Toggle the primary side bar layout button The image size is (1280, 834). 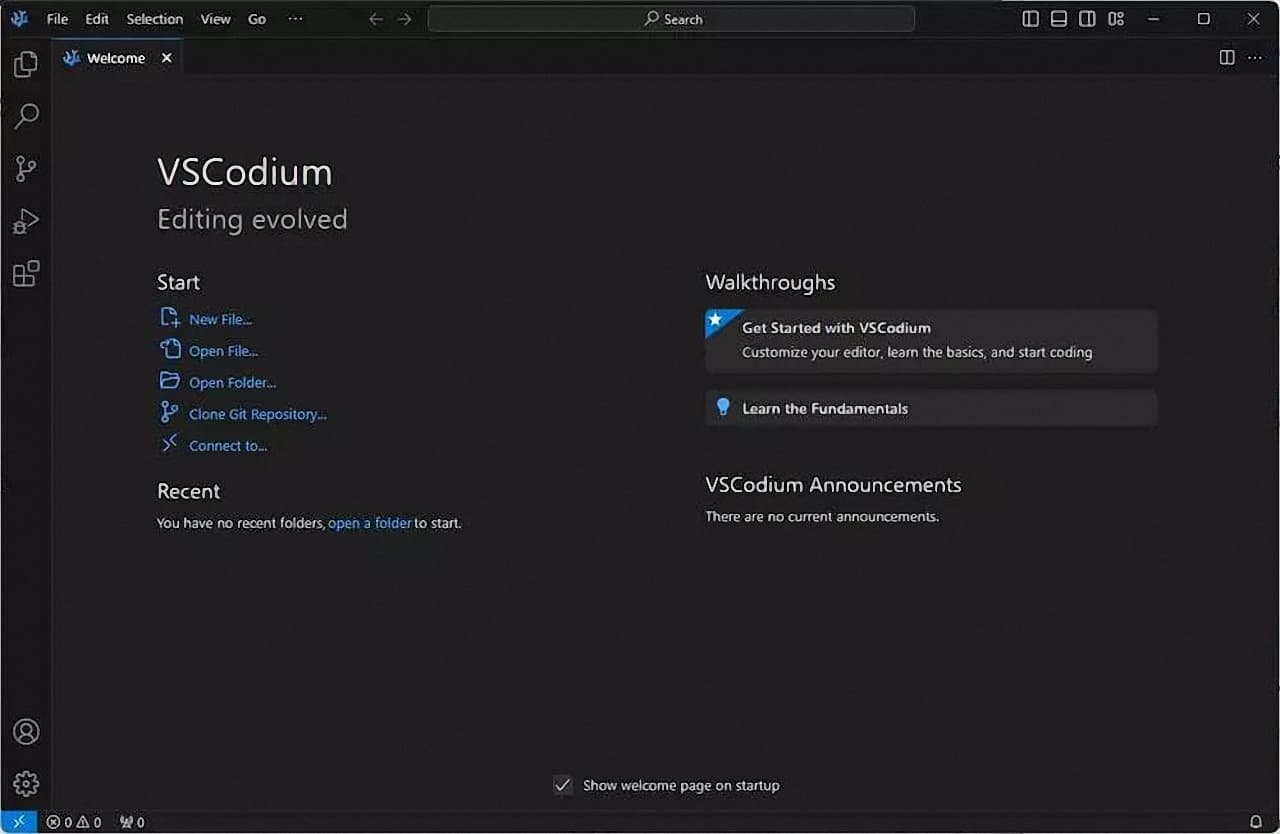click(1030, 19)
